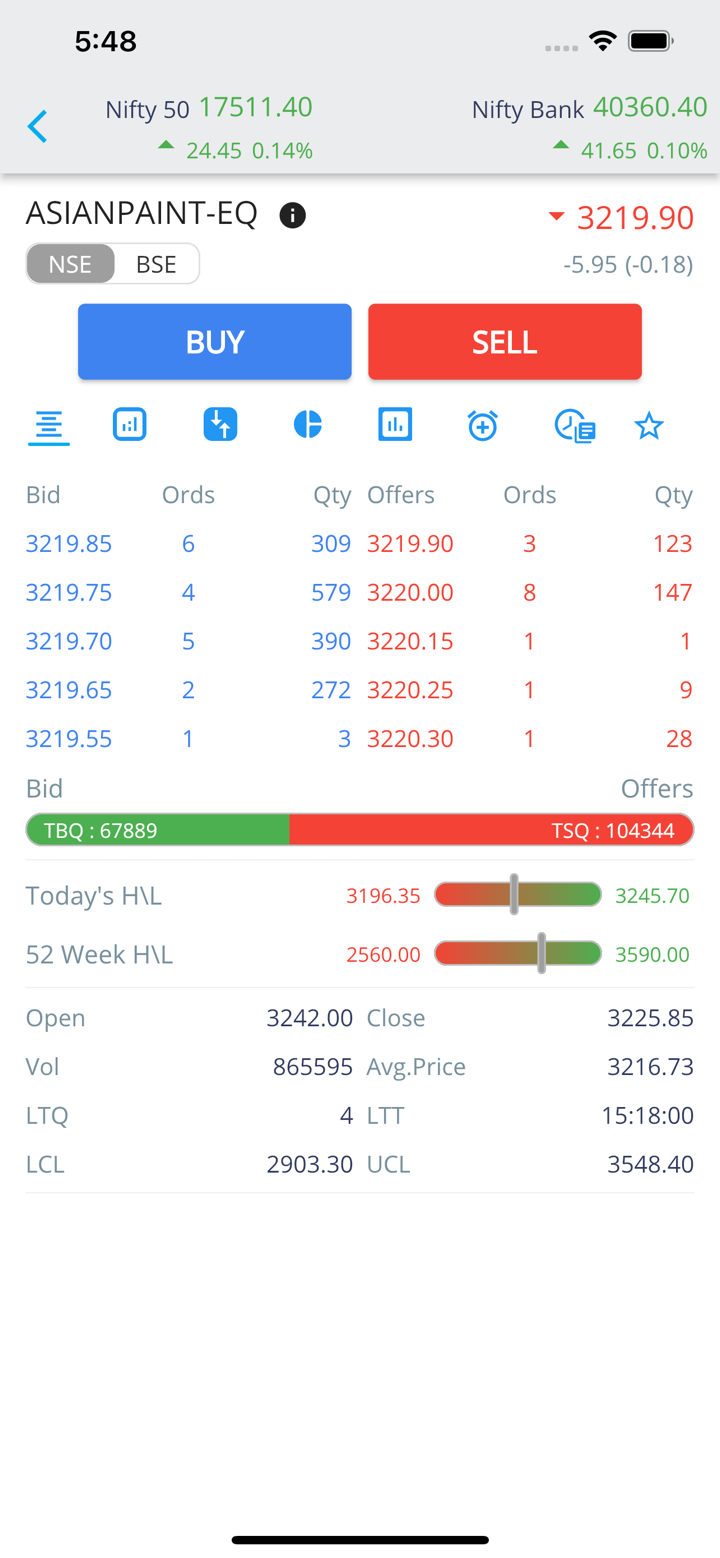Open the ASIANPAINT-EQ info icon
The image size is (720, 1558).
[x=292, y=215]
